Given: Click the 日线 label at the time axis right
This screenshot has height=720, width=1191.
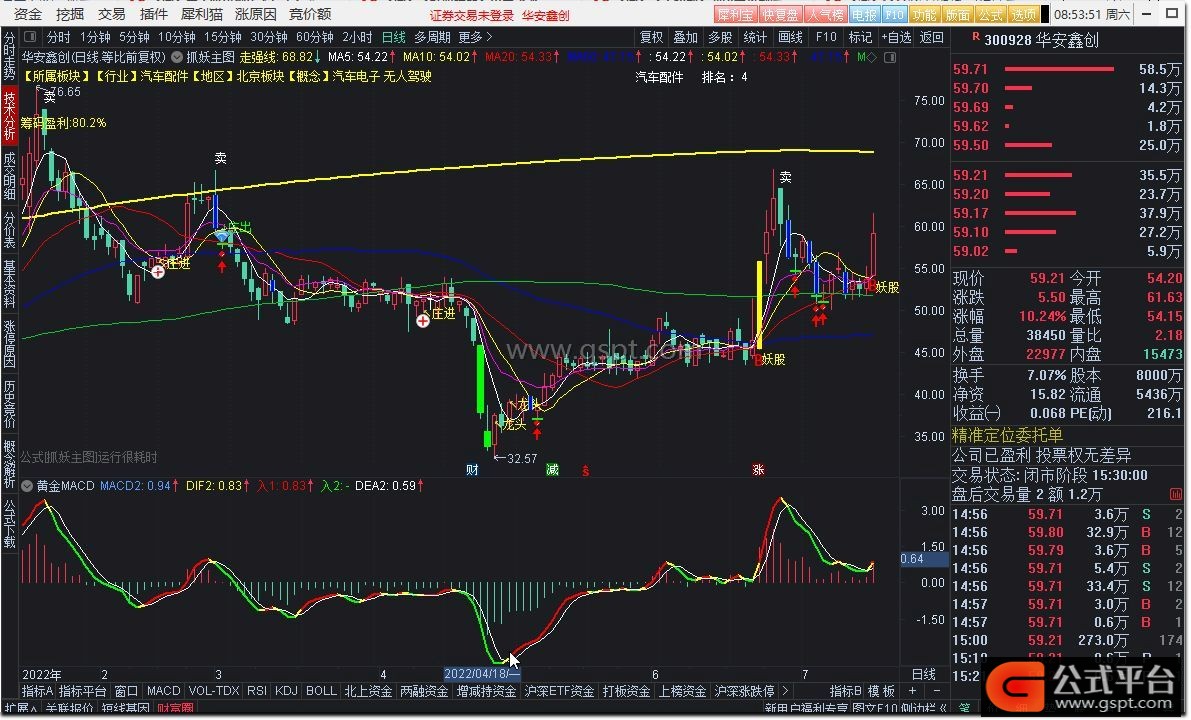Looking at the screenshot, I should tap(923, 674).
